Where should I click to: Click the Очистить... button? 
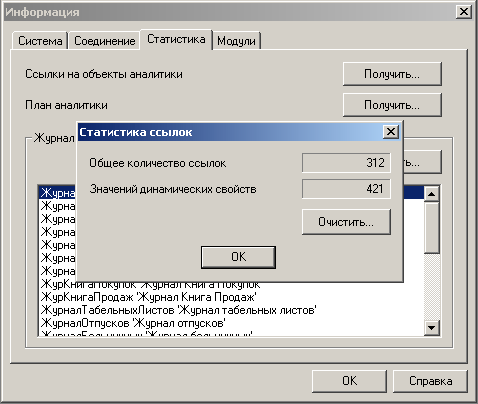[346, 222]
